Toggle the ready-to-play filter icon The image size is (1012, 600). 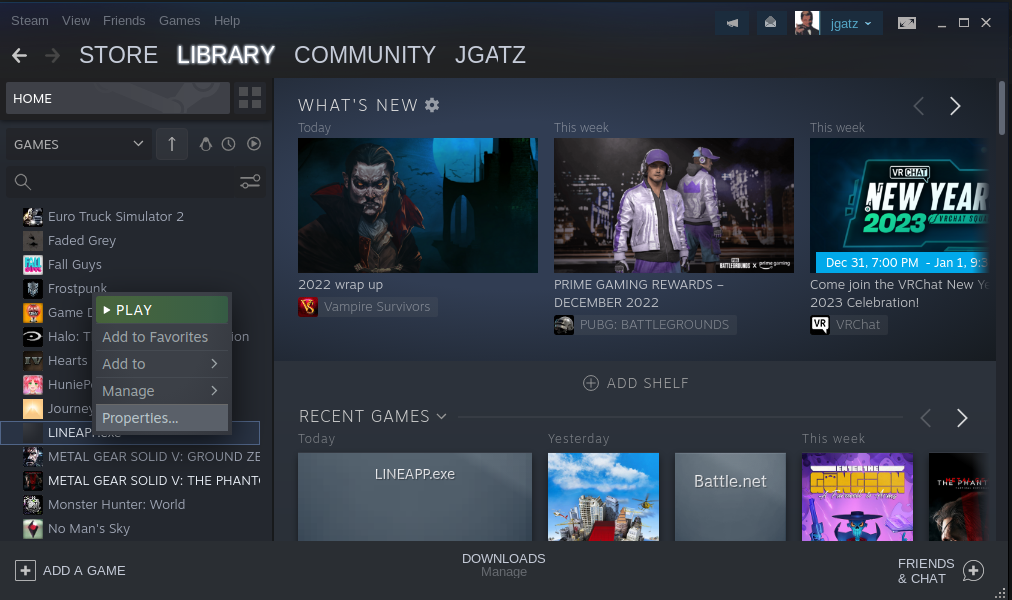(254, 144)
